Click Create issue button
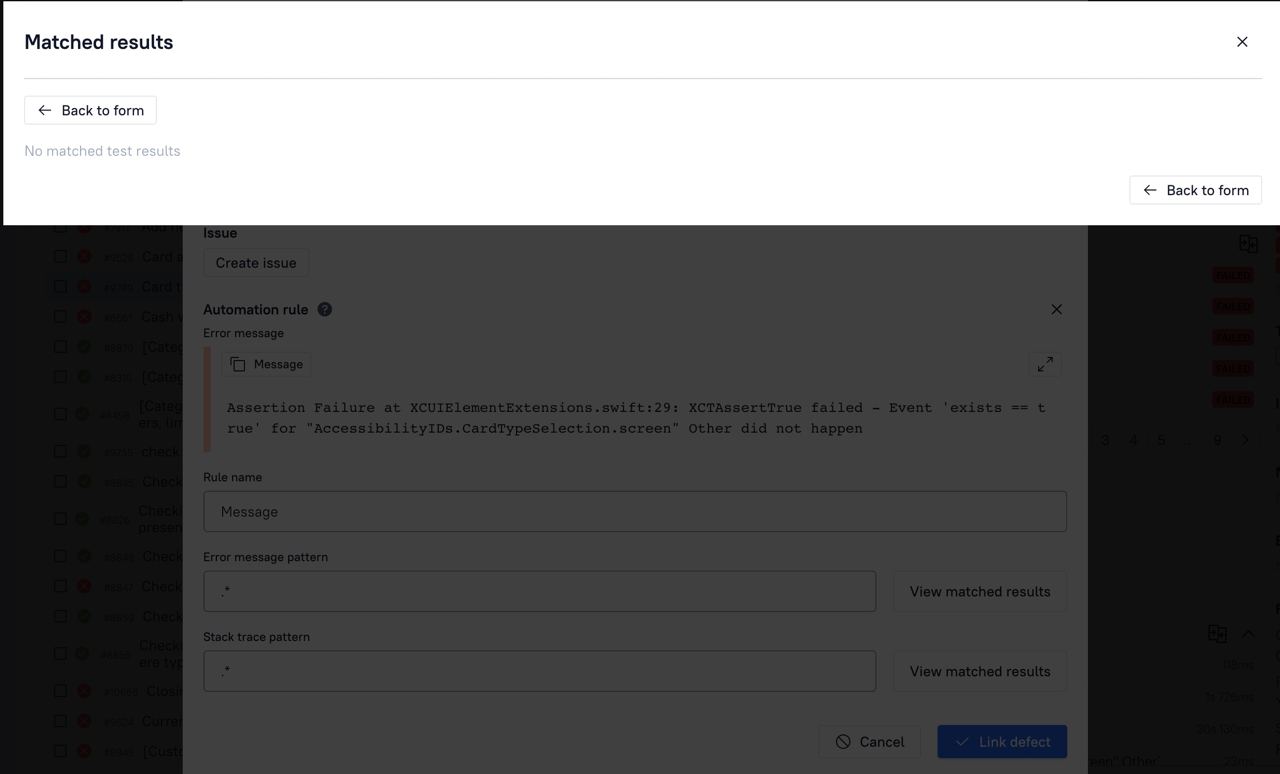Viewport: 1280px width, 774px height. (256, 263)
